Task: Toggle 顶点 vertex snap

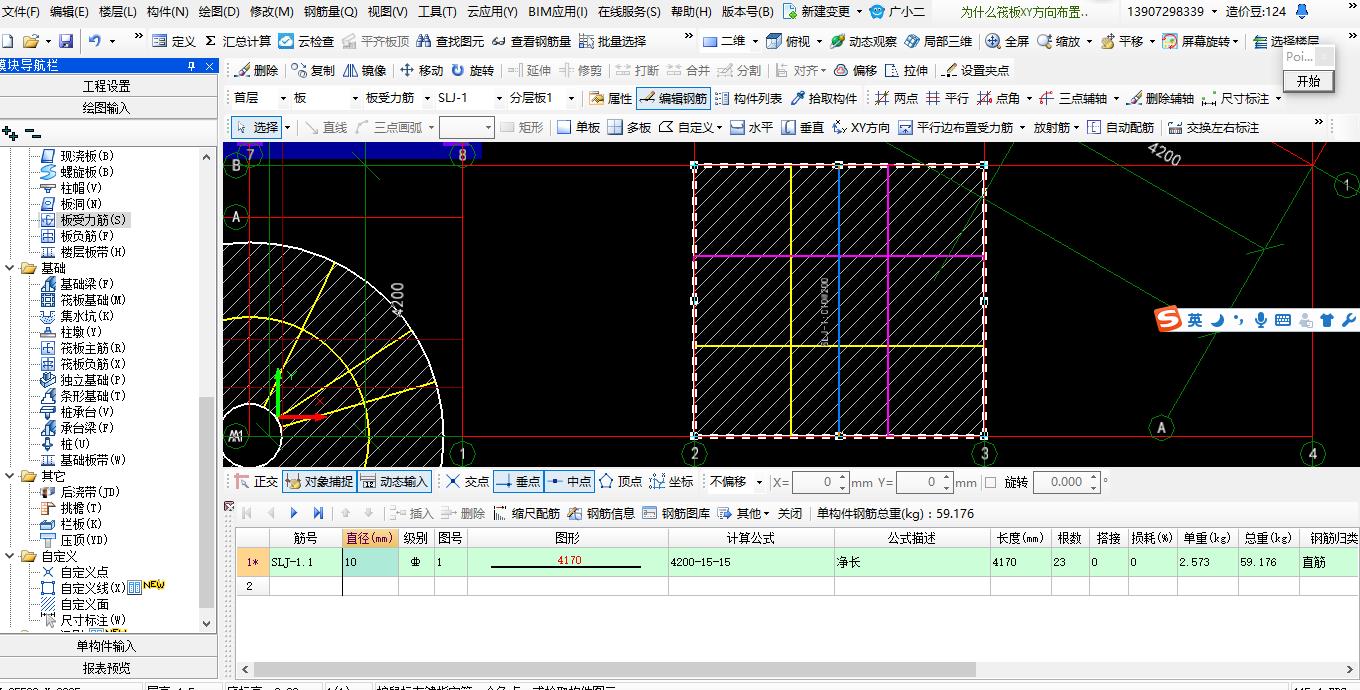Action: click(620, 481)
